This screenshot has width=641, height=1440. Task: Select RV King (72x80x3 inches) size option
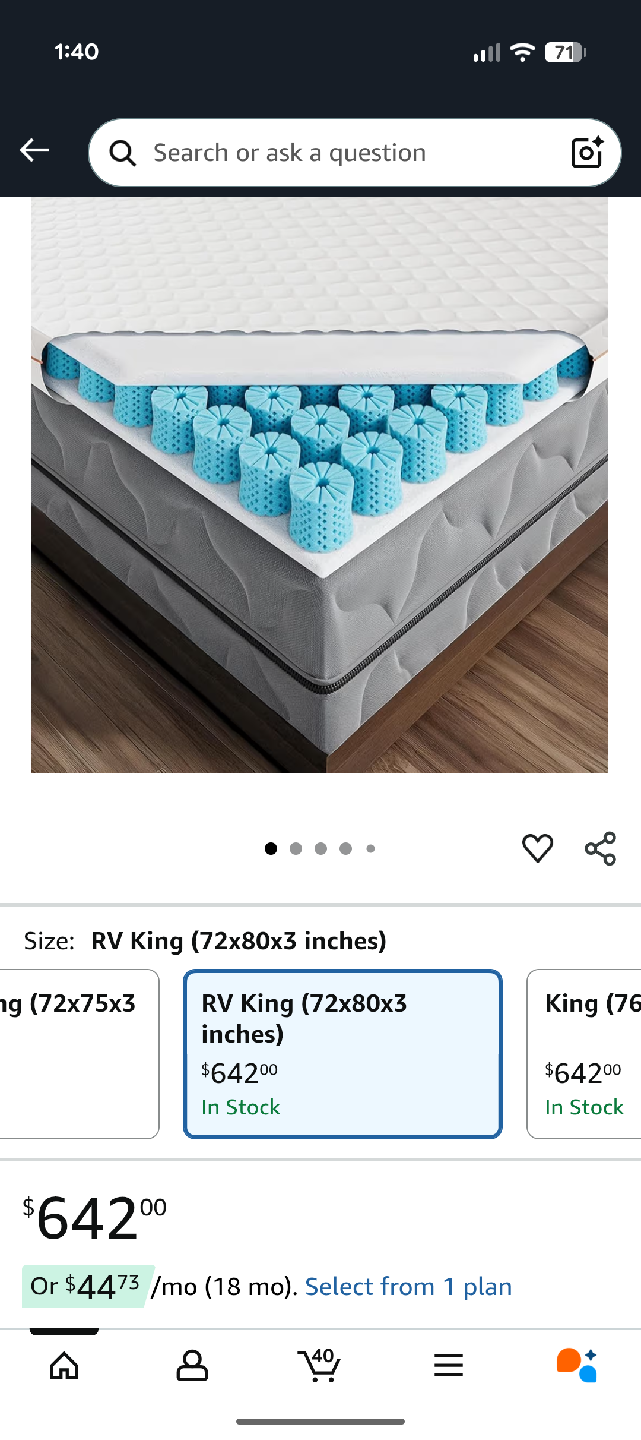click(x=343, y=1054)
